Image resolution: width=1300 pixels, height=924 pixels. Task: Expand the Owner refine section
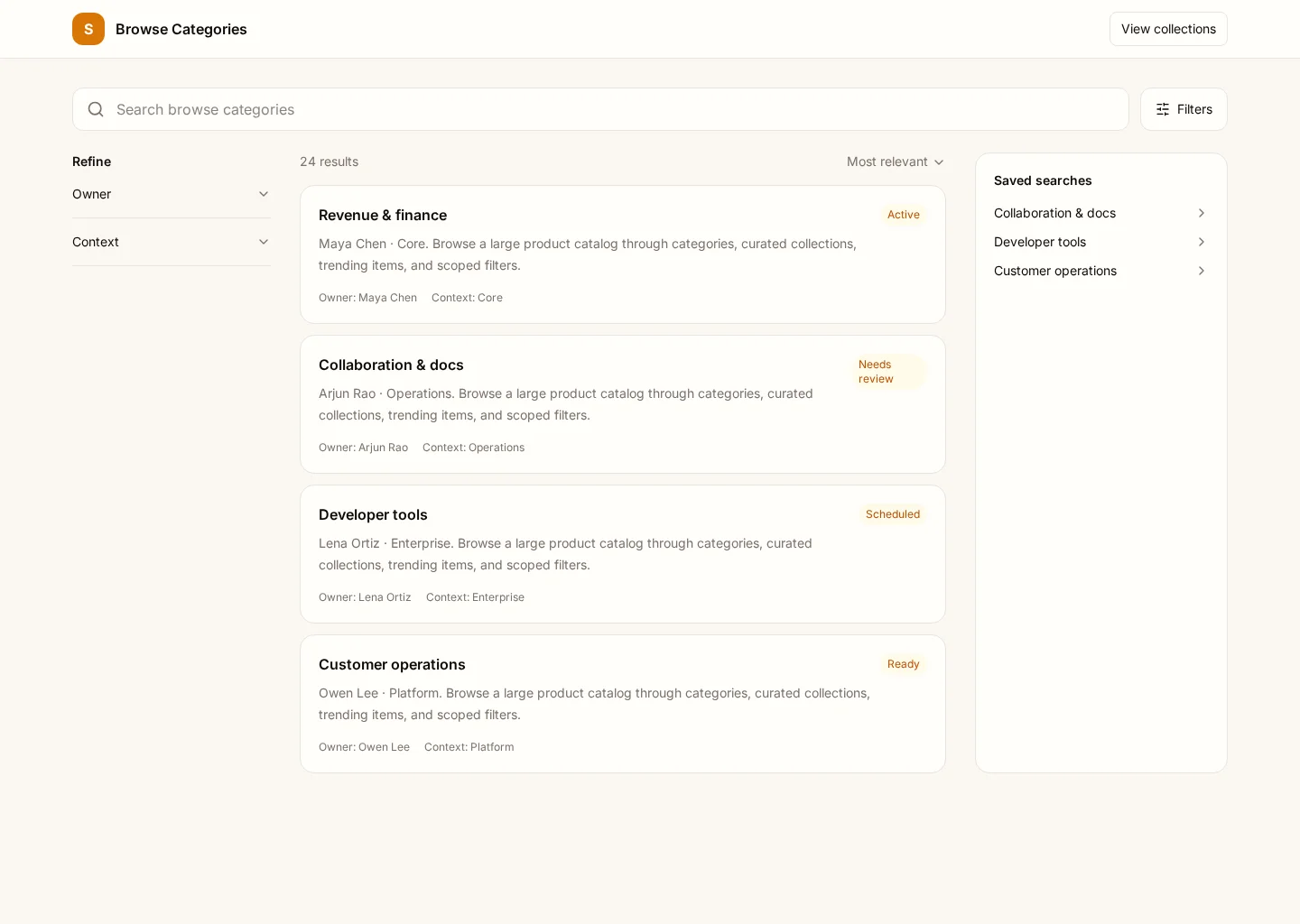[x=172, y=194]
